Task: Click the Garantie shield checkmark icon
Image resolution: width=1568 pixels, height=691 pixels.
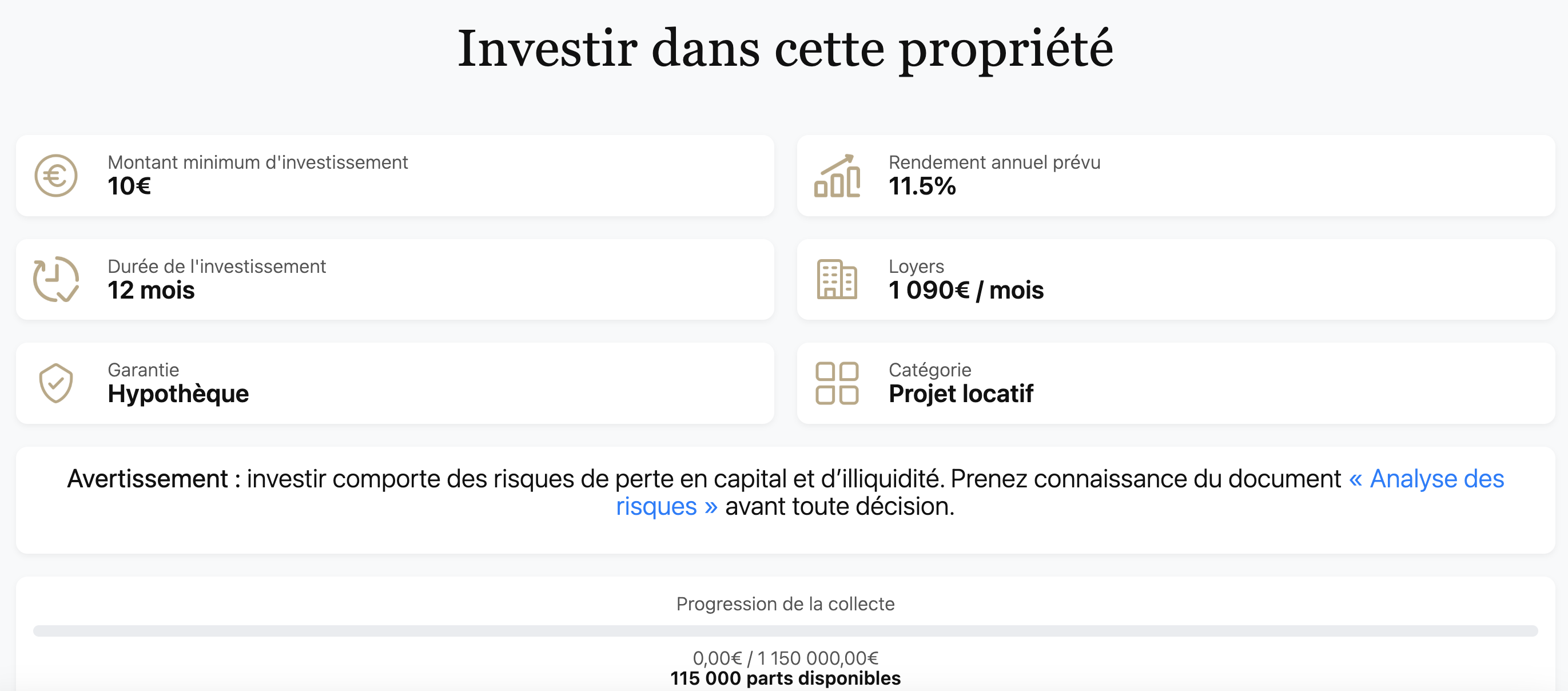Action: [x=55, y=383]
